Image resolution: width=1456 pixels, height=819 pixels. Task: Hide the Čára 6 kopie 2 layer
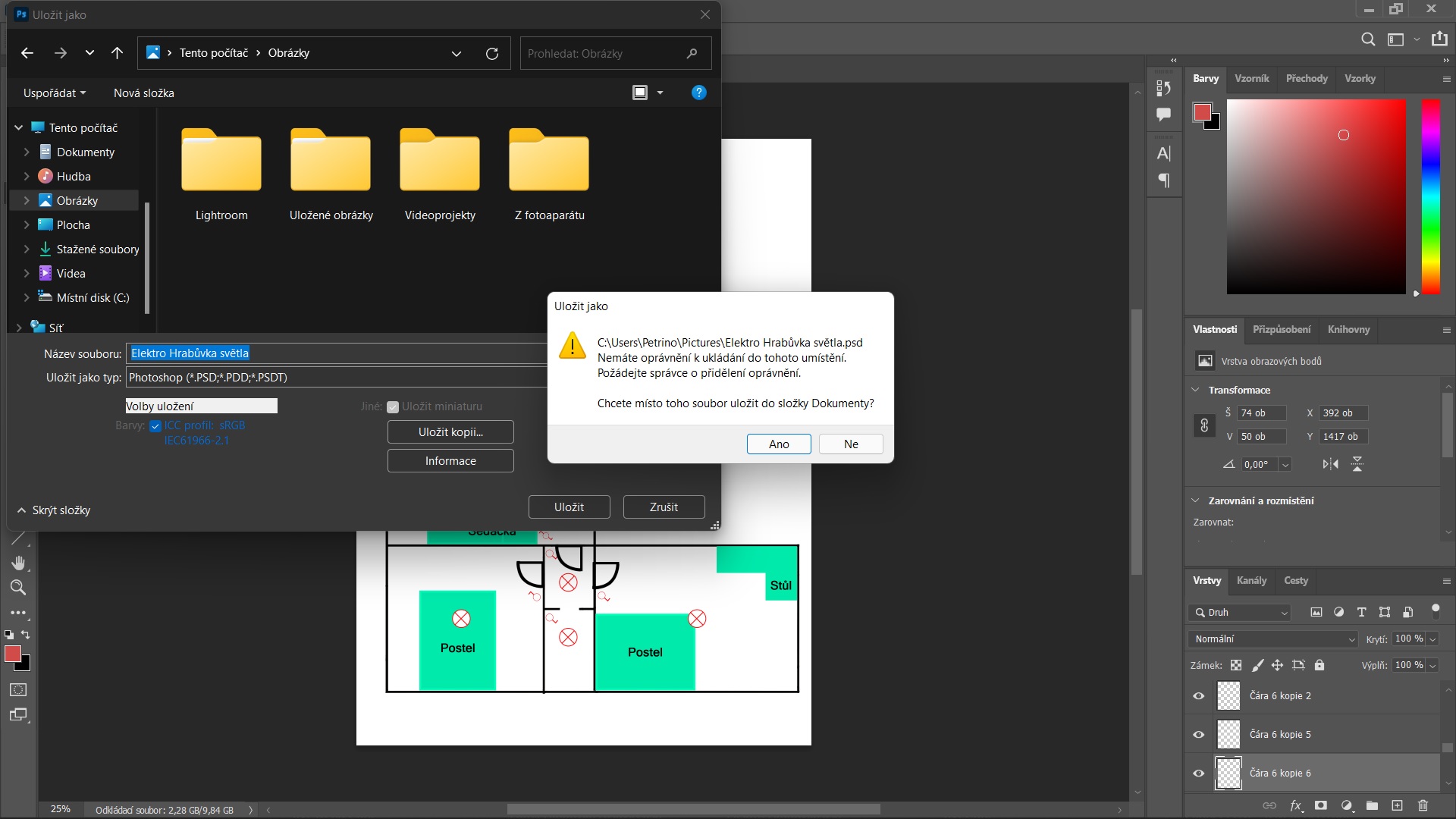point(1199,696)
